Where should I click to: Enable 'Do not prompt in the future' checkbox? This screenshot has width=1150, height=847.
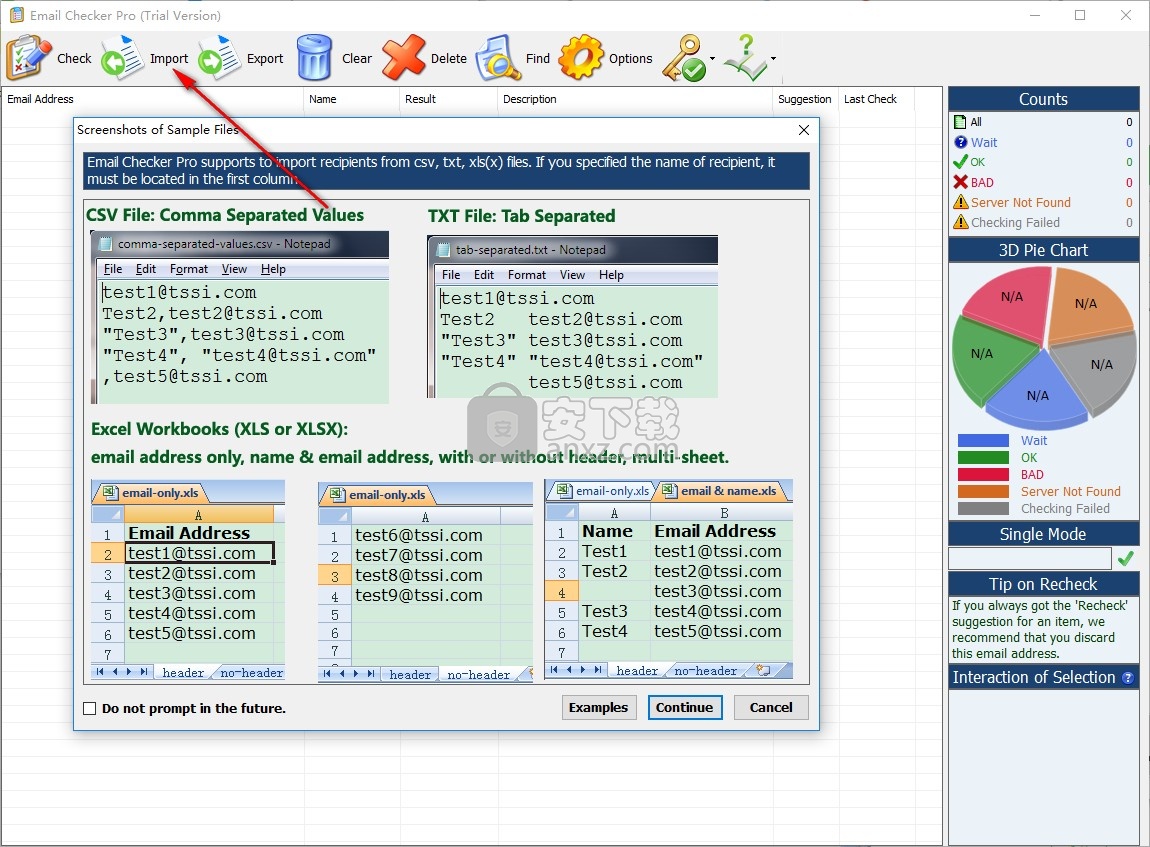[x=89, y=708]
